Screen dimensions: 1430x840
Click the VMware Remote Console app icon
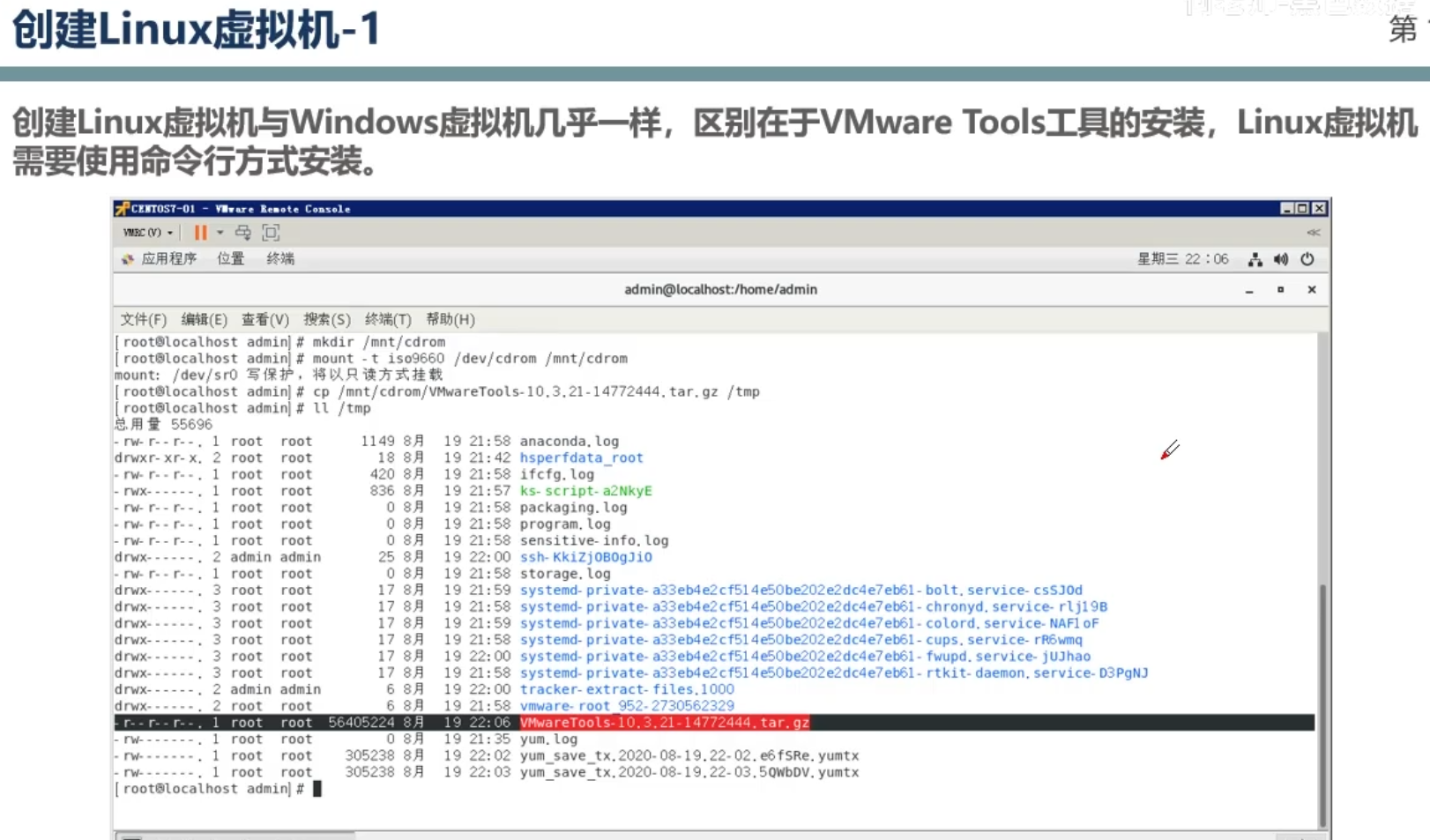point(122,209)
